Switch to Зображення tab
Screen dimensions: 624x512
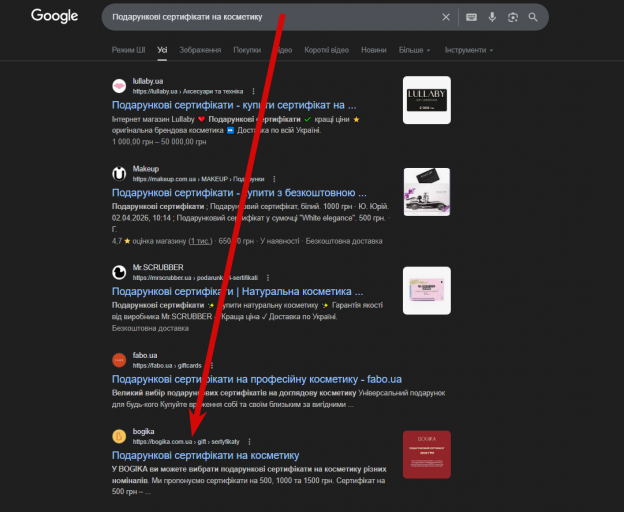point(200,50)
